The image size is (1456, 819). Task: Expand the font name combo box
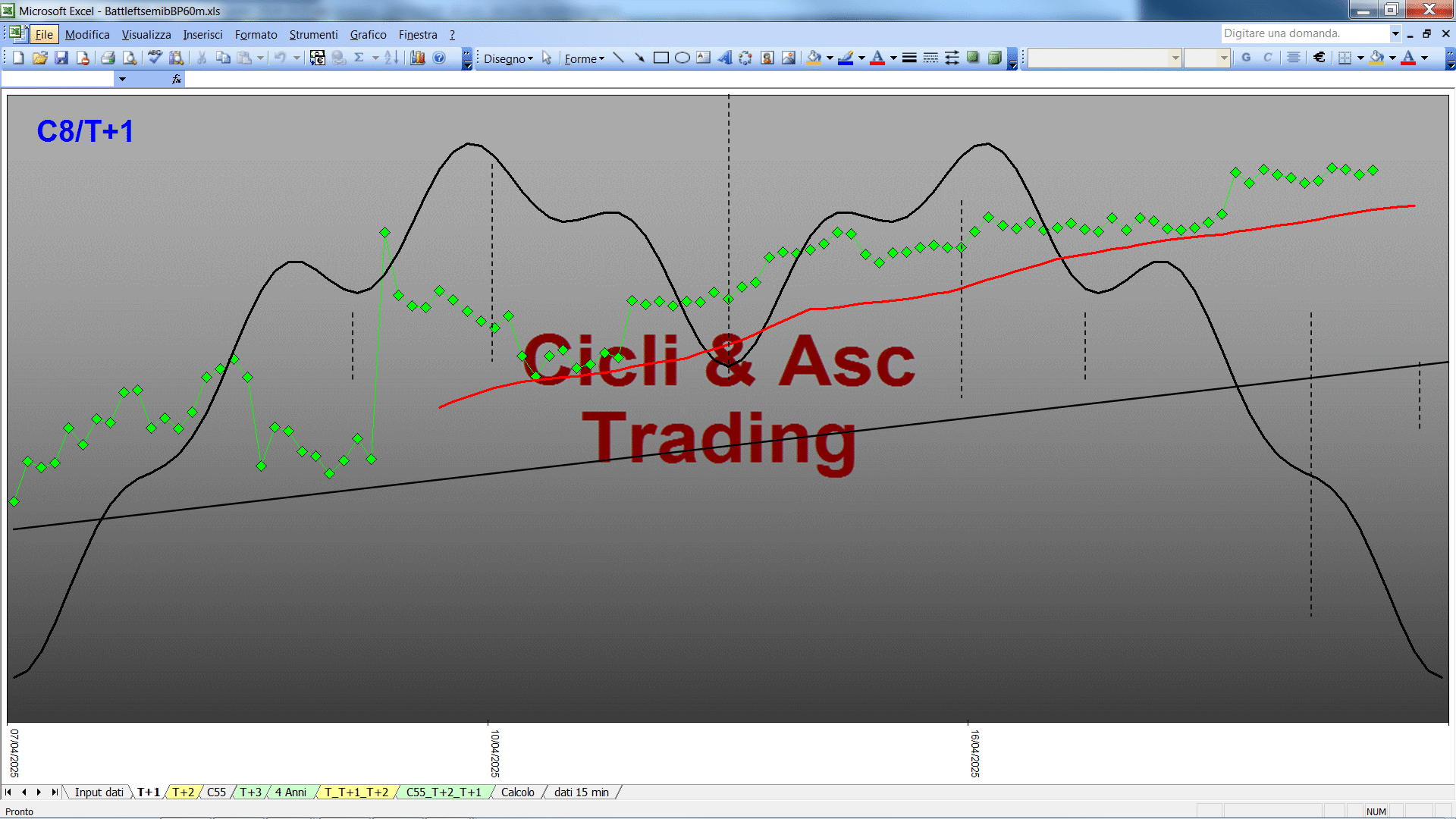(x=1175, y=58)
